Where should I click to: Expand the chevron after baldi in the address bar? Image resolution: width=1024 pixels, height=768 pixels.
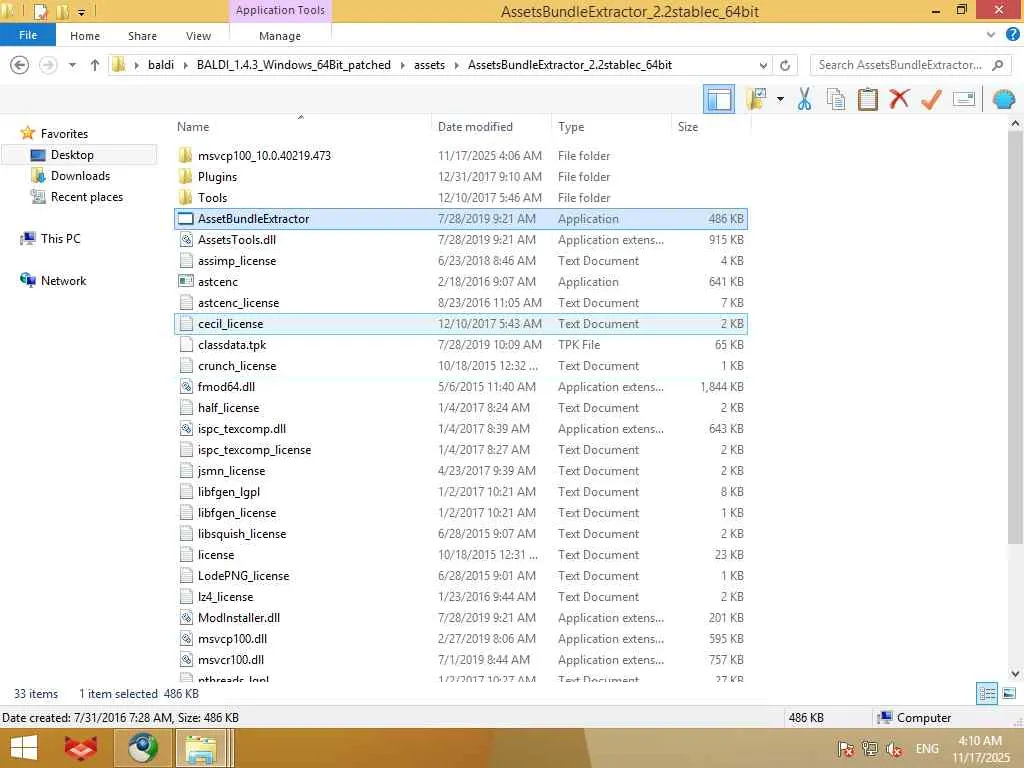click(185, 65)
